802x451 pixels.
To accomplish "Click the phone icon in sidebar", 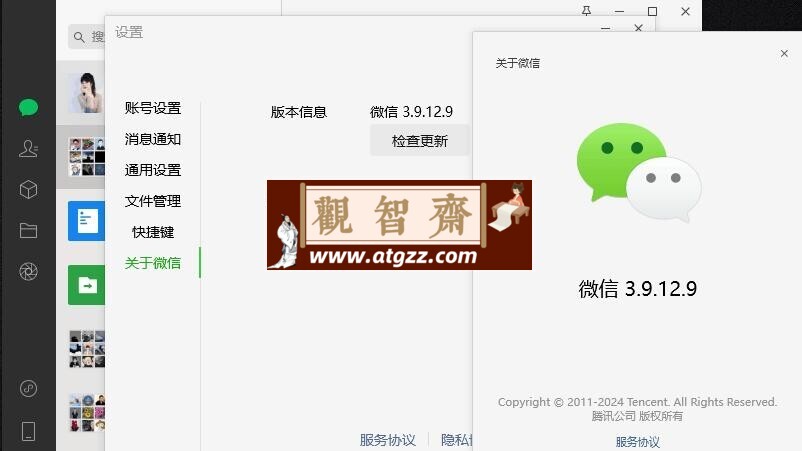I will (x=28, y=431).
